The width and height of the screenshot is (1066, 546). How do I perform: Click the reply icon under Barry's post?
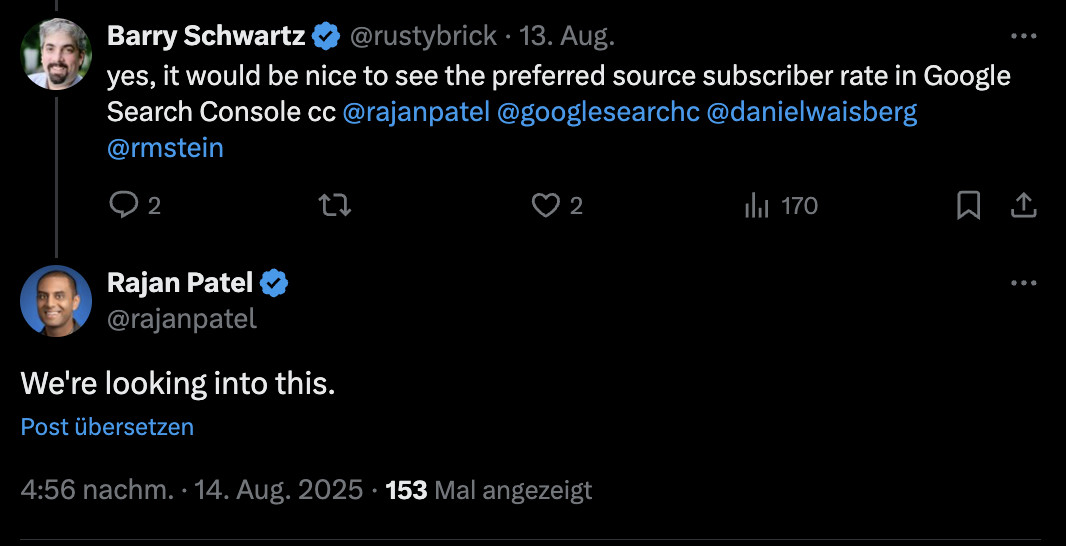(123, 206)
